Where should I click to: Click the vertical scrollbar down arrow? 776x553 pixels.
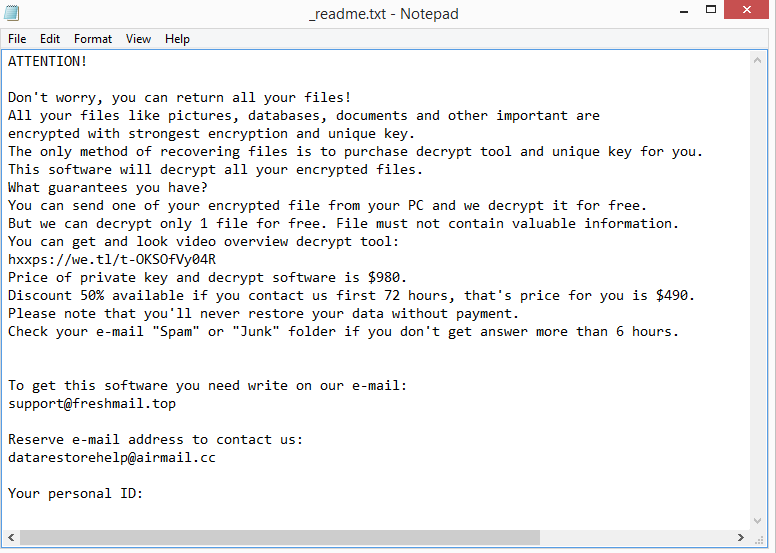coord(761,520)
